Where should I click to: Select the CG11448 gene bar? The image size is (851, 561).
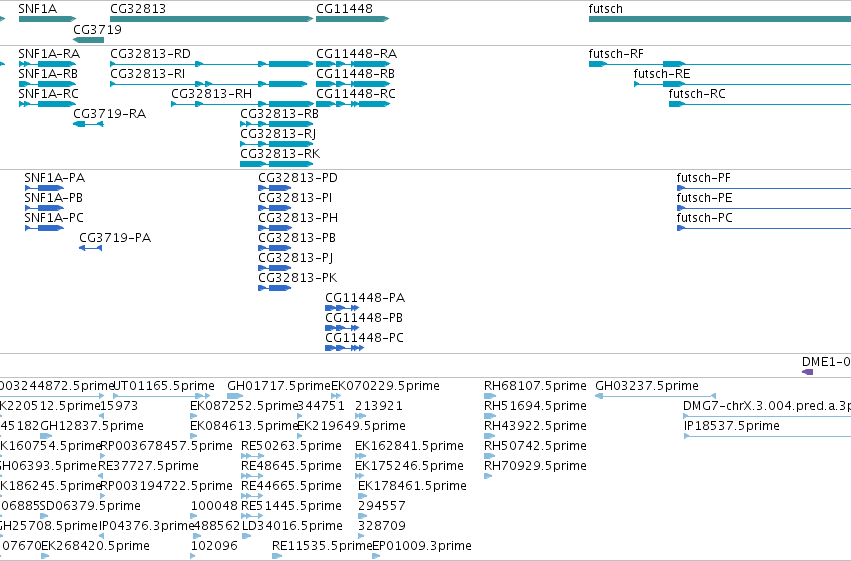pyautogui.click(x=352, y=19)
